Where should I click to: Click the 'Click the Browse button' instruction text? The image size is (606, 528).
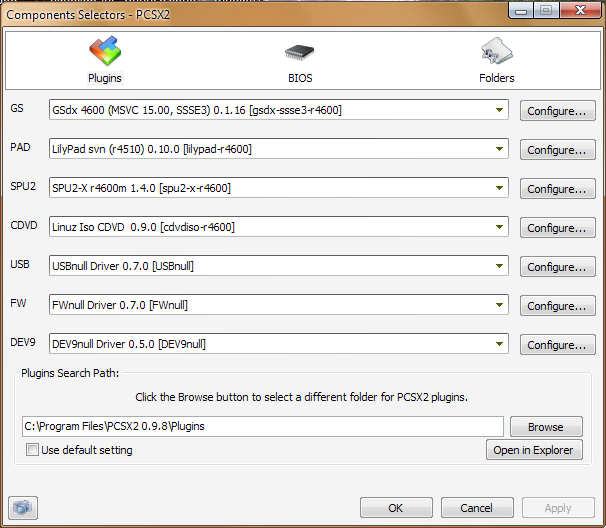point(301,397)
